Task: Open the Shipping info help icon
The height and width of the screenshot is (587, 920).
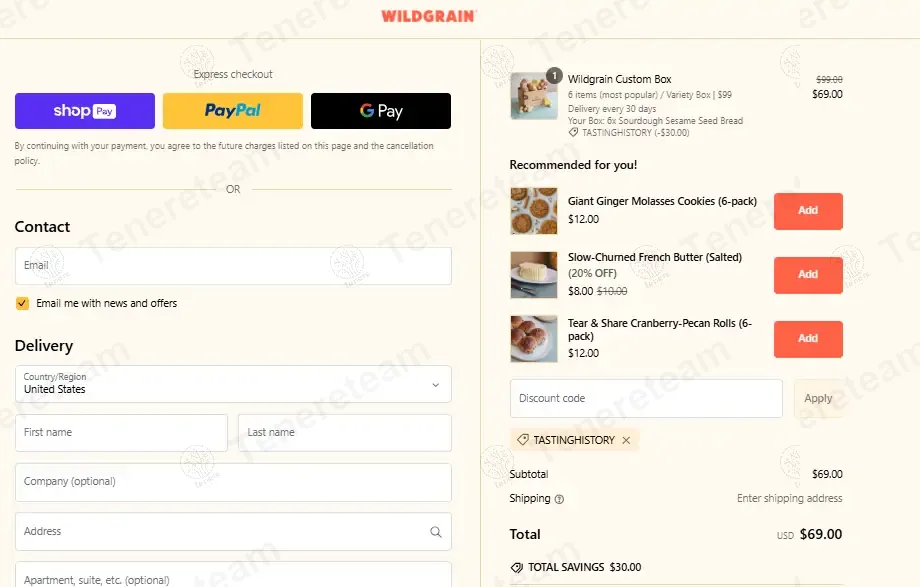Action: pos(559,499)
